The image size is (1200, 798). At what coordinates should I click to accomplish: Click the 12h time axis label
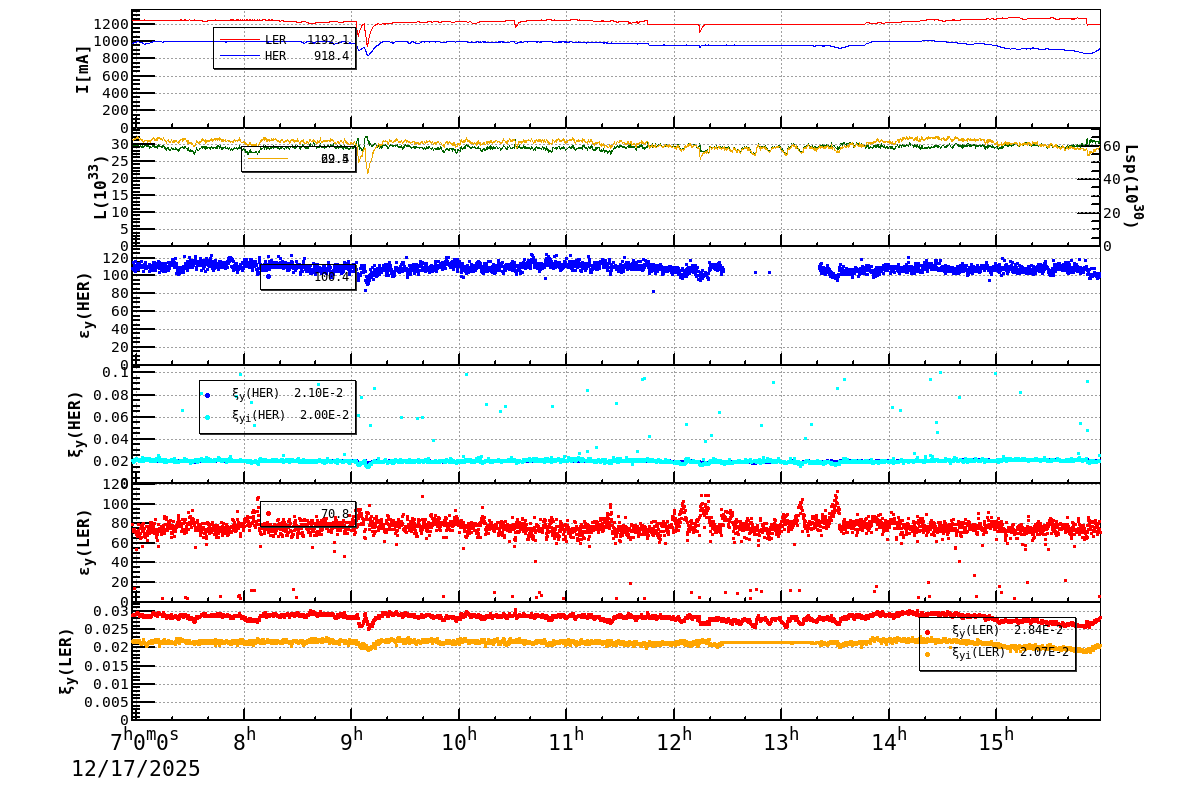(675, 741)
